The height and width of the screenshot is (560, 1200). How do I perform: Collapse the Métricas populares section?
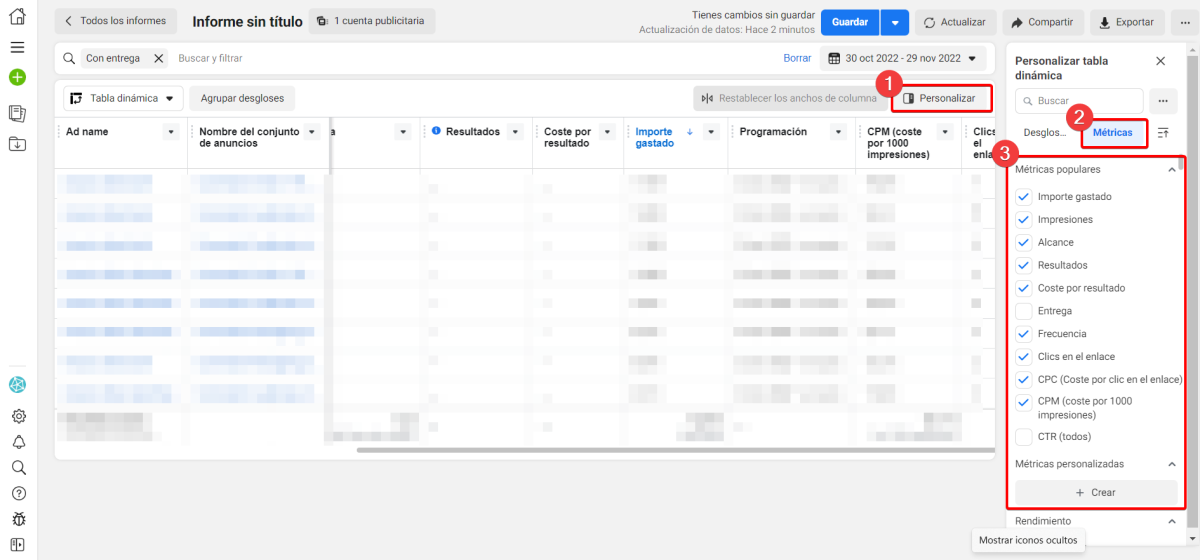[x=1171, y=170]
